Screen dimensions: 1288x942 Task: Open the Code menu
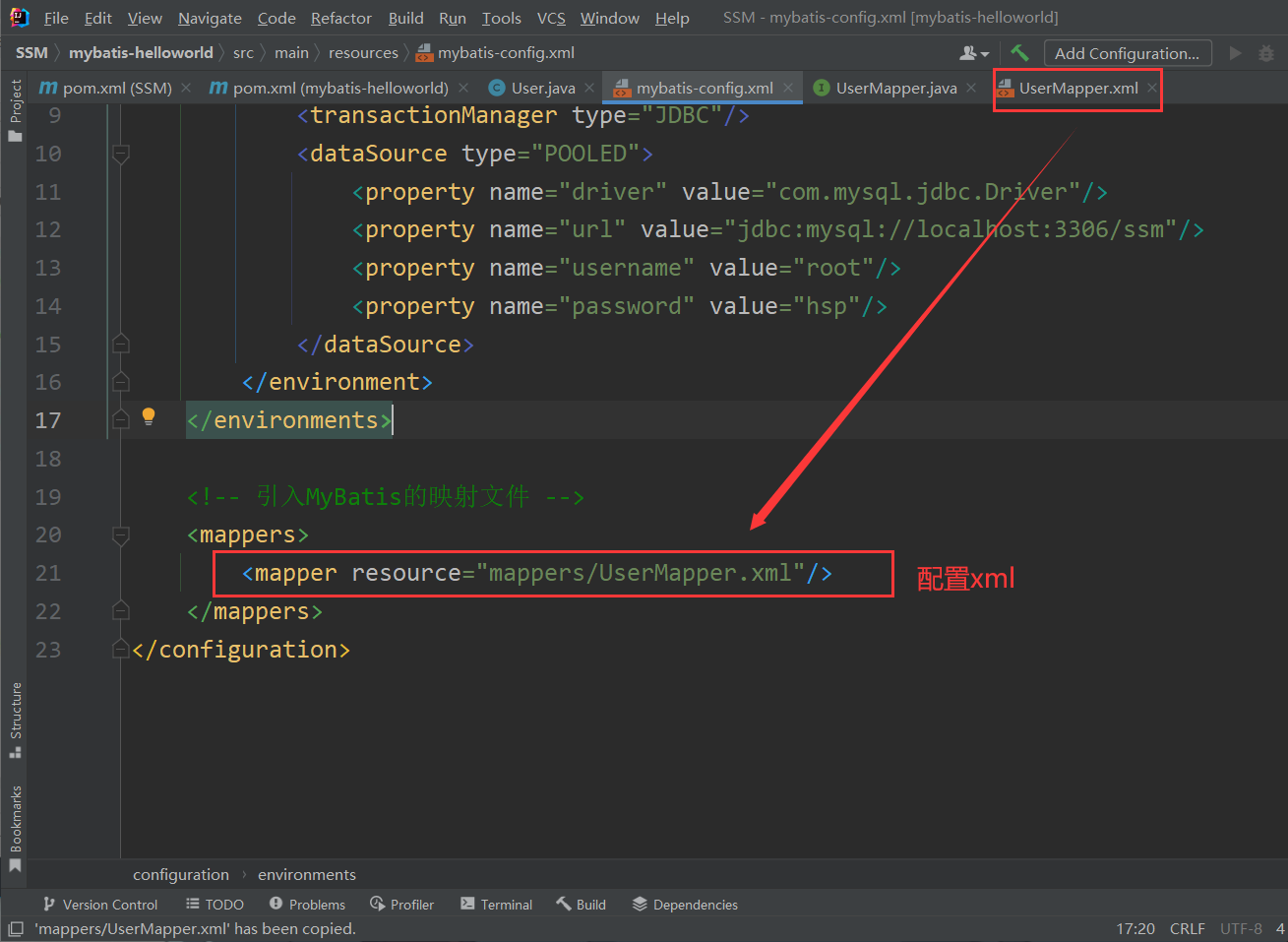coord(276,18)
